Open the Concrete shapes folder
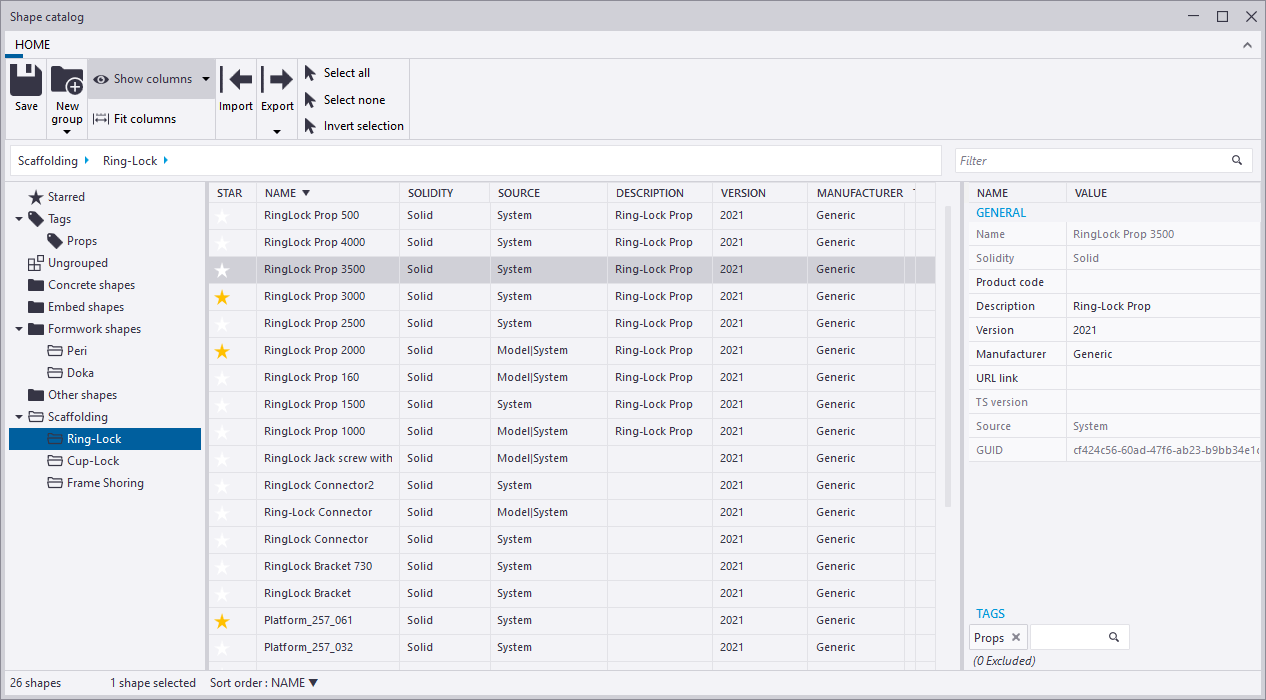This screenshot has width=1266, height=700. (91, 285)
